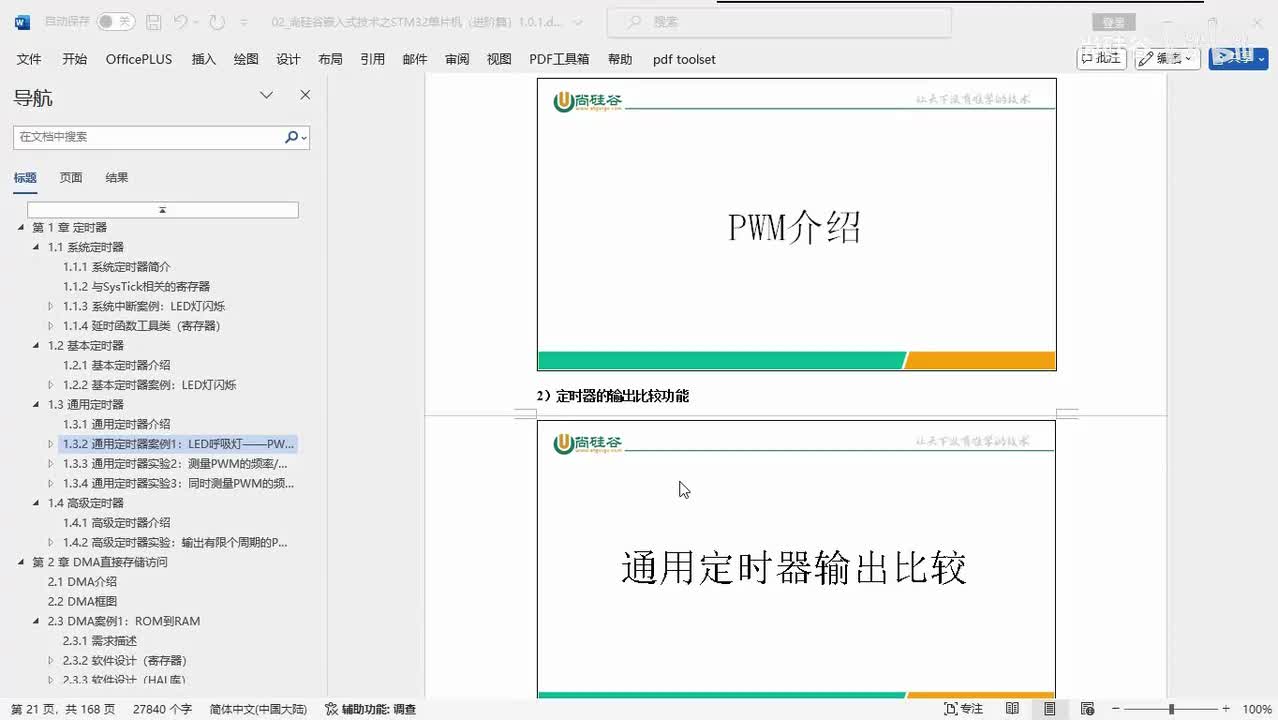The height and width of the screenshot is (720, 1278).
Task: Collapse the 1.4 高级定时器 heading
Action: pyautogui.click(x=37, y=503)
